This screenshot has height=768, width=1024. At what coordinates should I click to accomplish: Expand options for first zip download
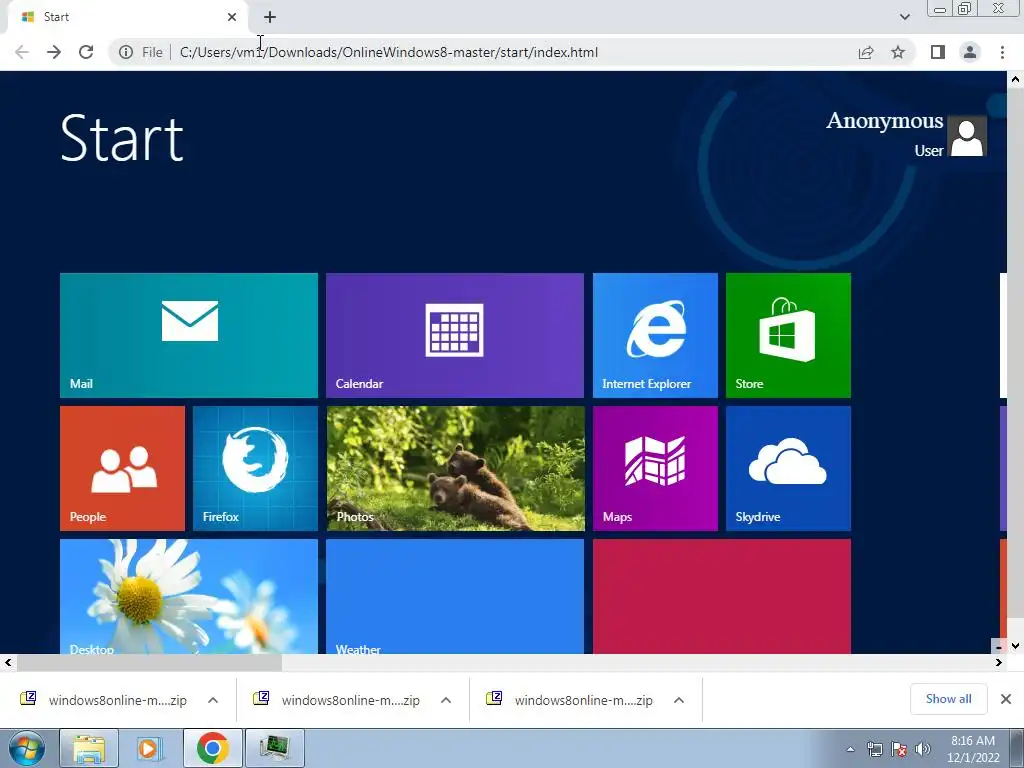coord(213,700)
